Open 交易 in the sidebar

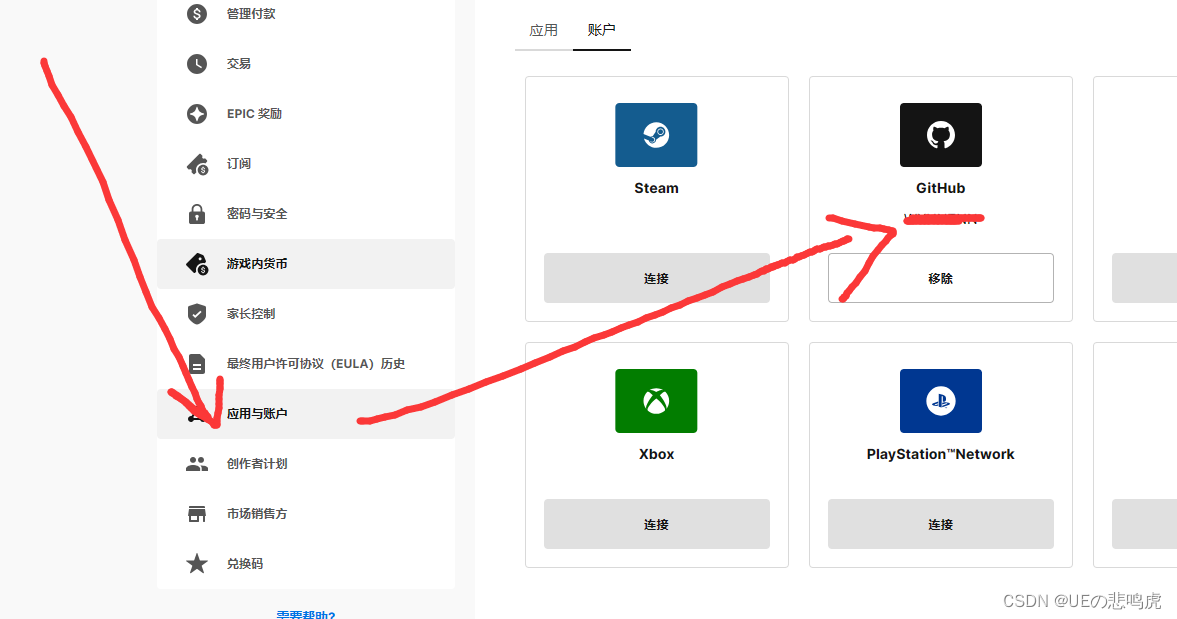point(306,64)
